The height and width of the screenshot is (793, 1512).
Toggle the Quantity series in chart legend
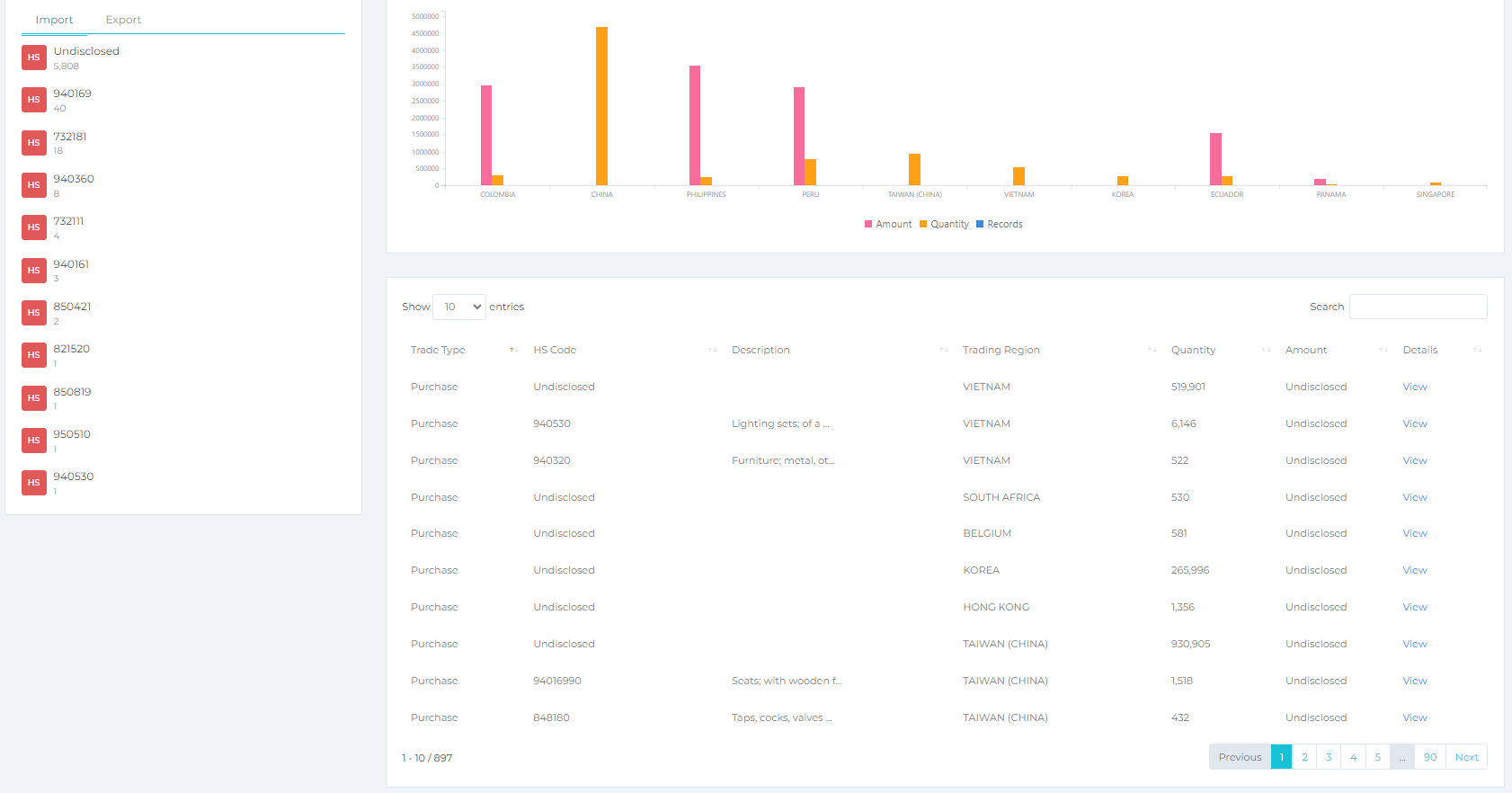[x=944, y=224]
